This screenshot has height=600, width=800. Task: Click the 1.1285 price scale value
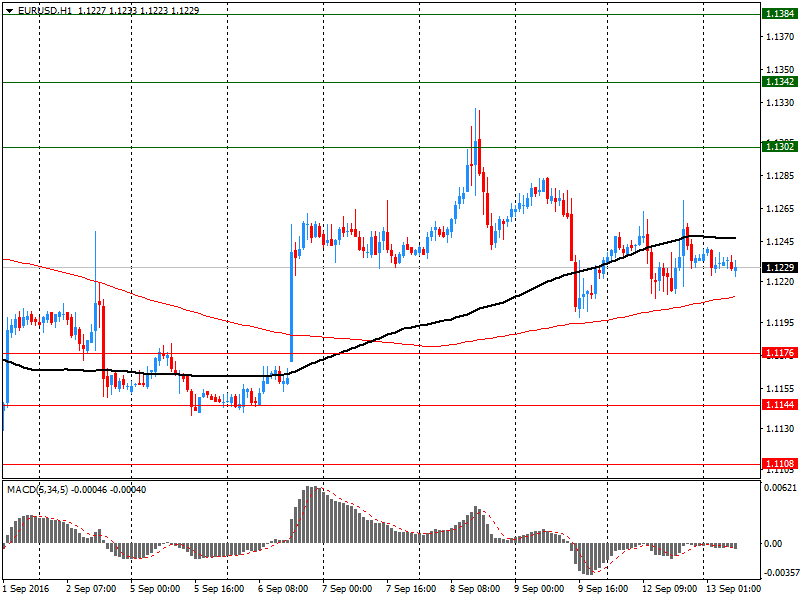pos(780,176)
